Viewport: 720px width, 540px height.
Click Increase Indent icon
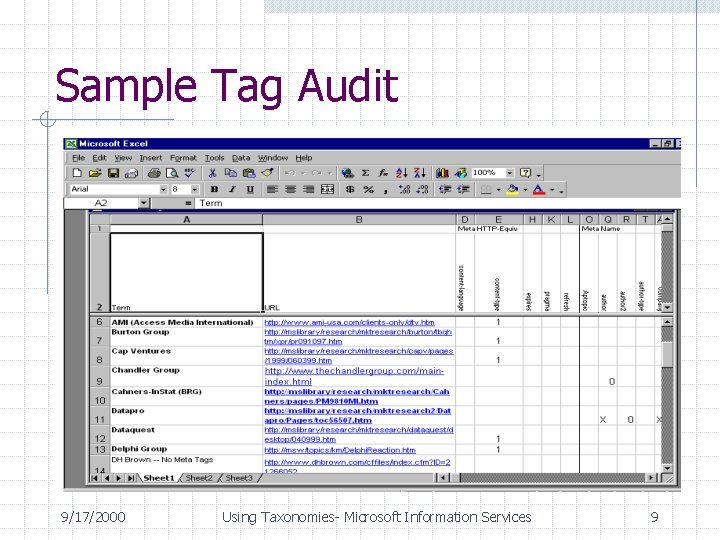click(463, 189)
